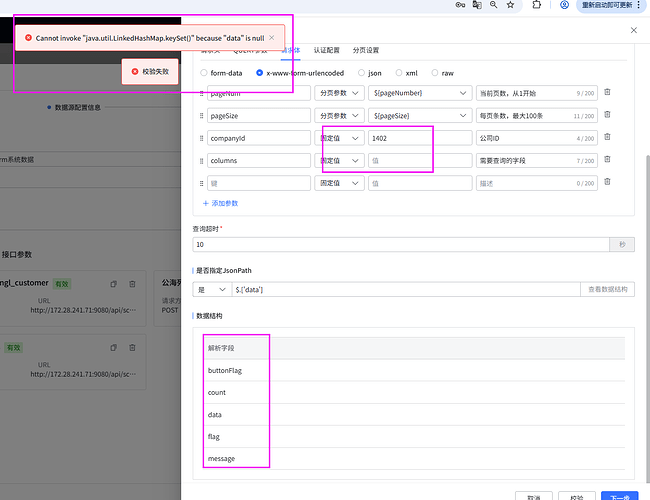The height and width of the screenshot is (500, 650).
Task: Click the drag handle of the pageSize row
Action: pos(201,116)
